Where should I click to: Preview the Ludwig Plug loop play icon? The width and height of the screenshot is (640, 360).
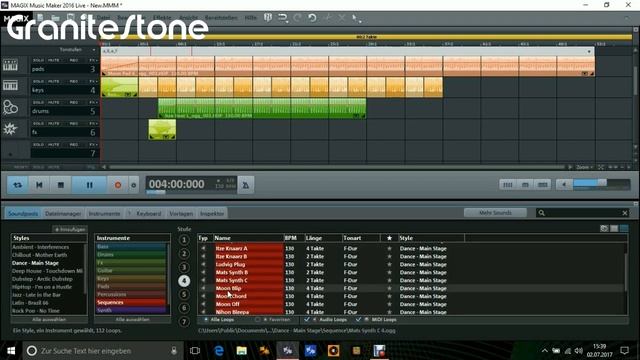(203, 264)
